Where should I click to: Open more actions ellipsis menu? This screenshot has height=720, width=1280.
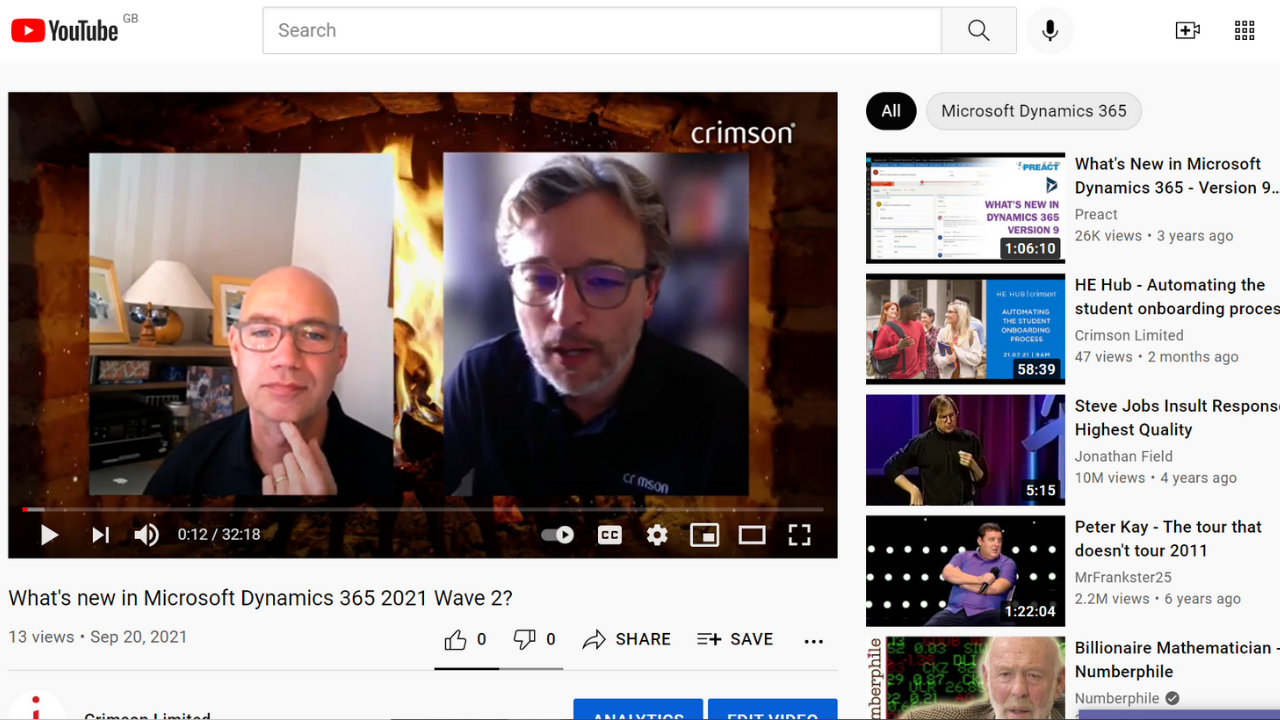pos(813,640)
